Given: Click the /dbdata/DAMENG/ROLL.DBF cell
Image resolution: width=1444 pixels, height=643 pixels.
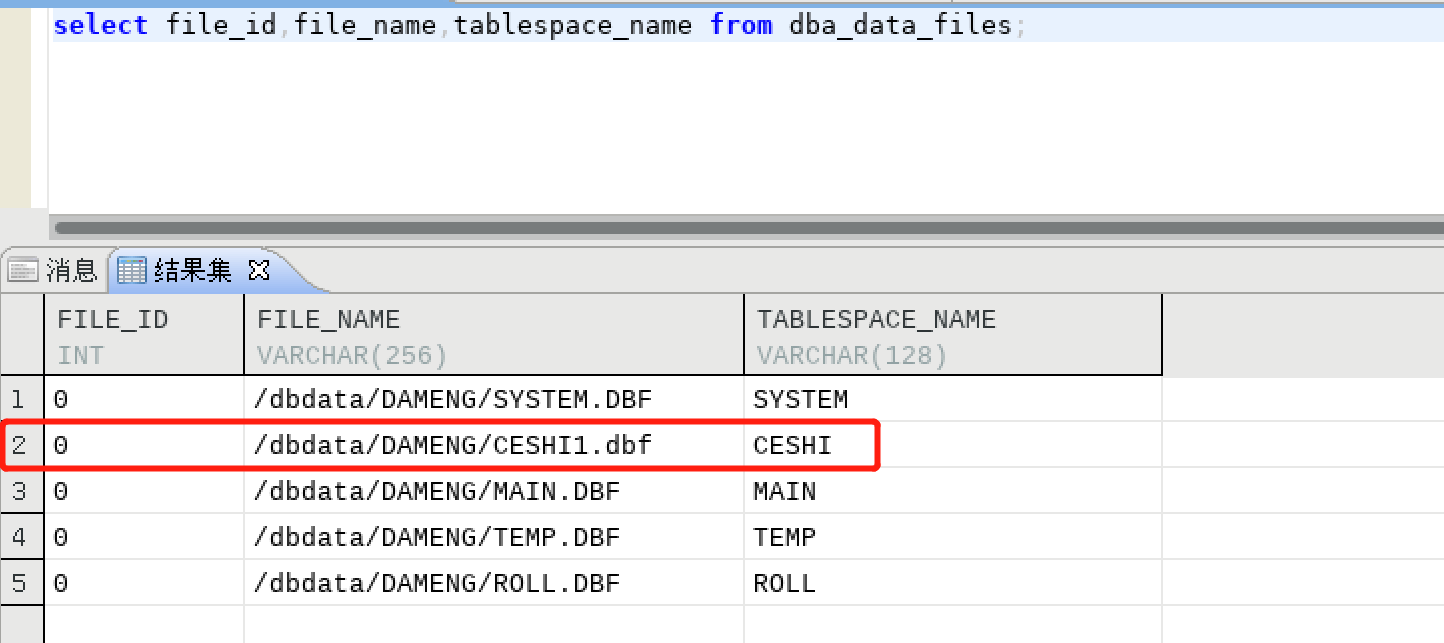Looking at the screenshot, I should coord(494,583).
